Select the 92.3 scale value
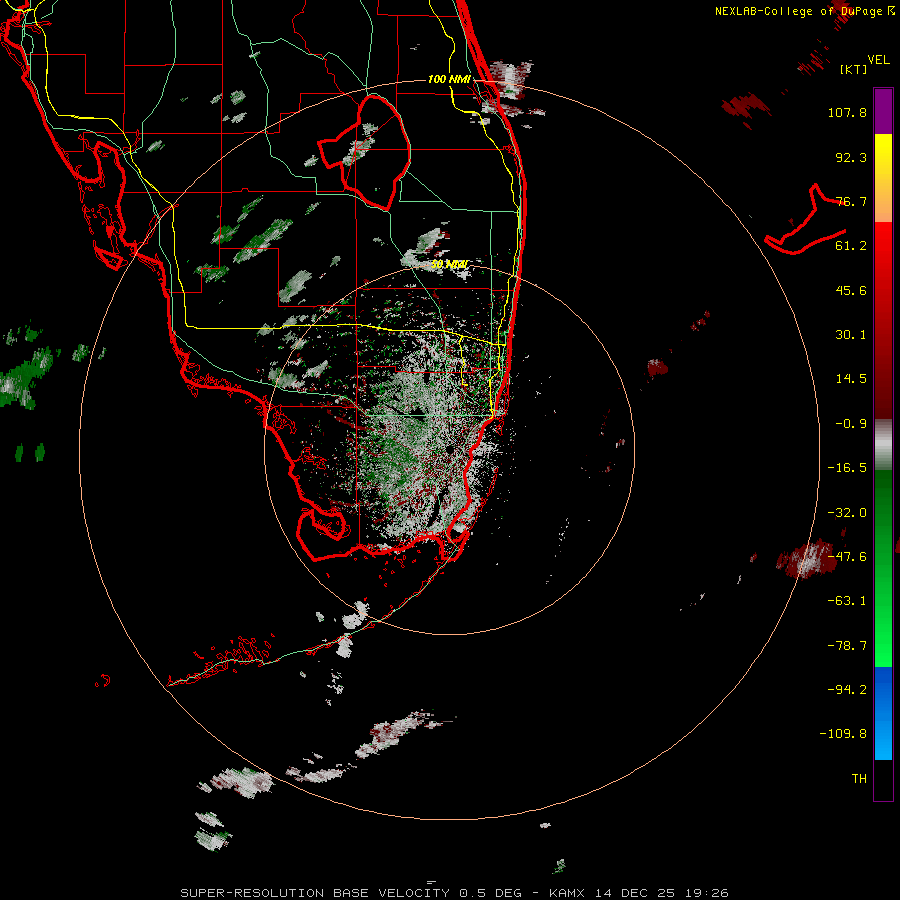The width and height of the screenshot is (900, 900). point(851,157)
